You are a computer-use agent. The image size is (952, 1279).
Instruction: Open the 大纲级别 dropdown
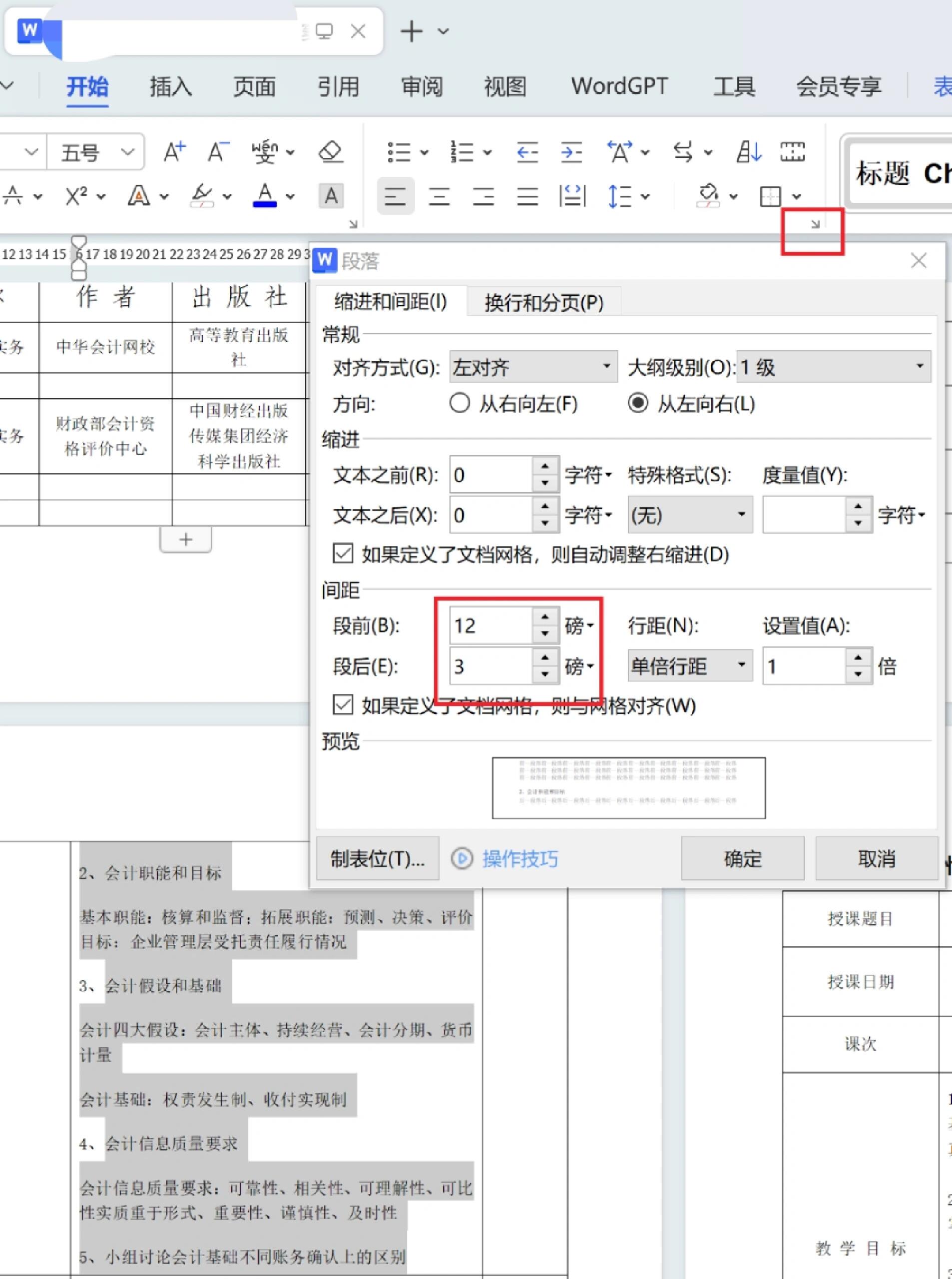(833, 367)
